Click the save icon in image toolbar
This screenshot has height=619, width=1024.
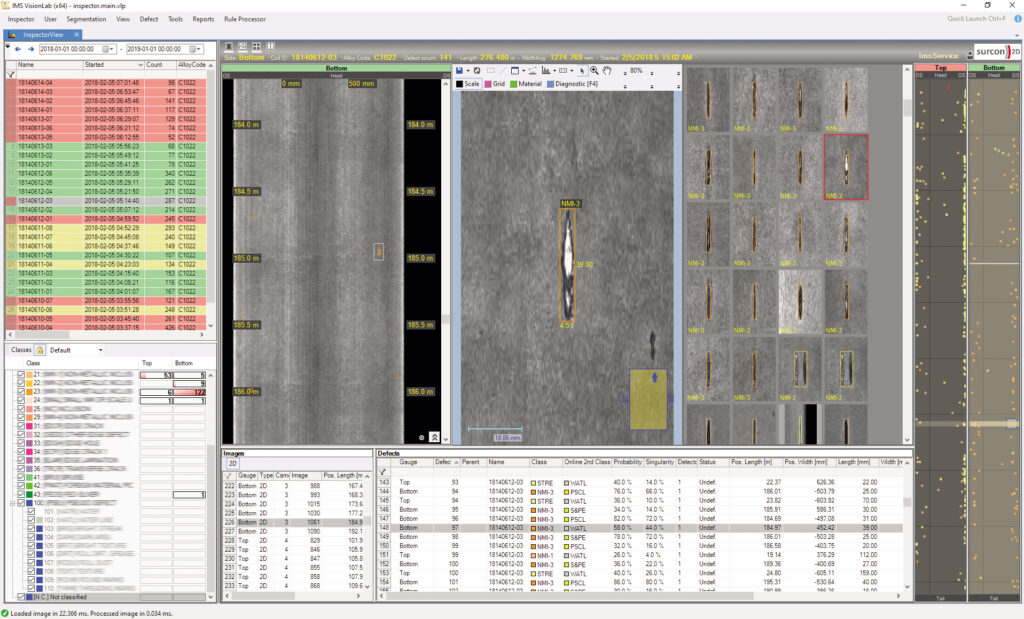(459, 71)
